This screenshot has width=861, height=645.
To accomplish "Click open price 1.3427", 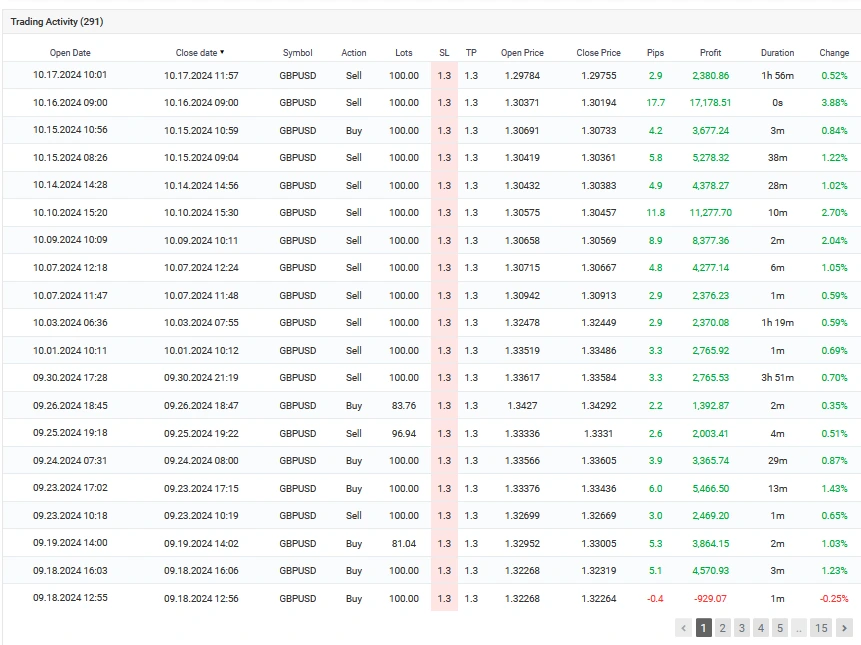I will coord(522,406).
